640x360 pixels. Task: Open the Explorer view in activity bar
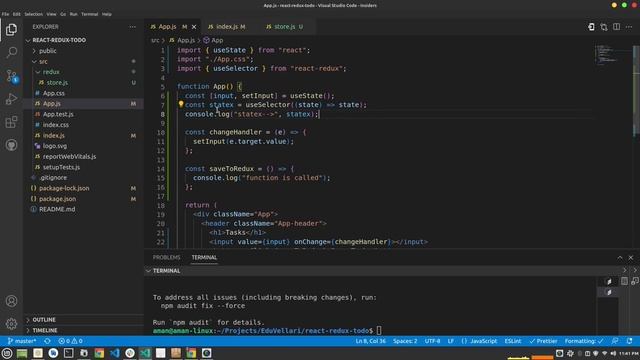tap(11, 29)
